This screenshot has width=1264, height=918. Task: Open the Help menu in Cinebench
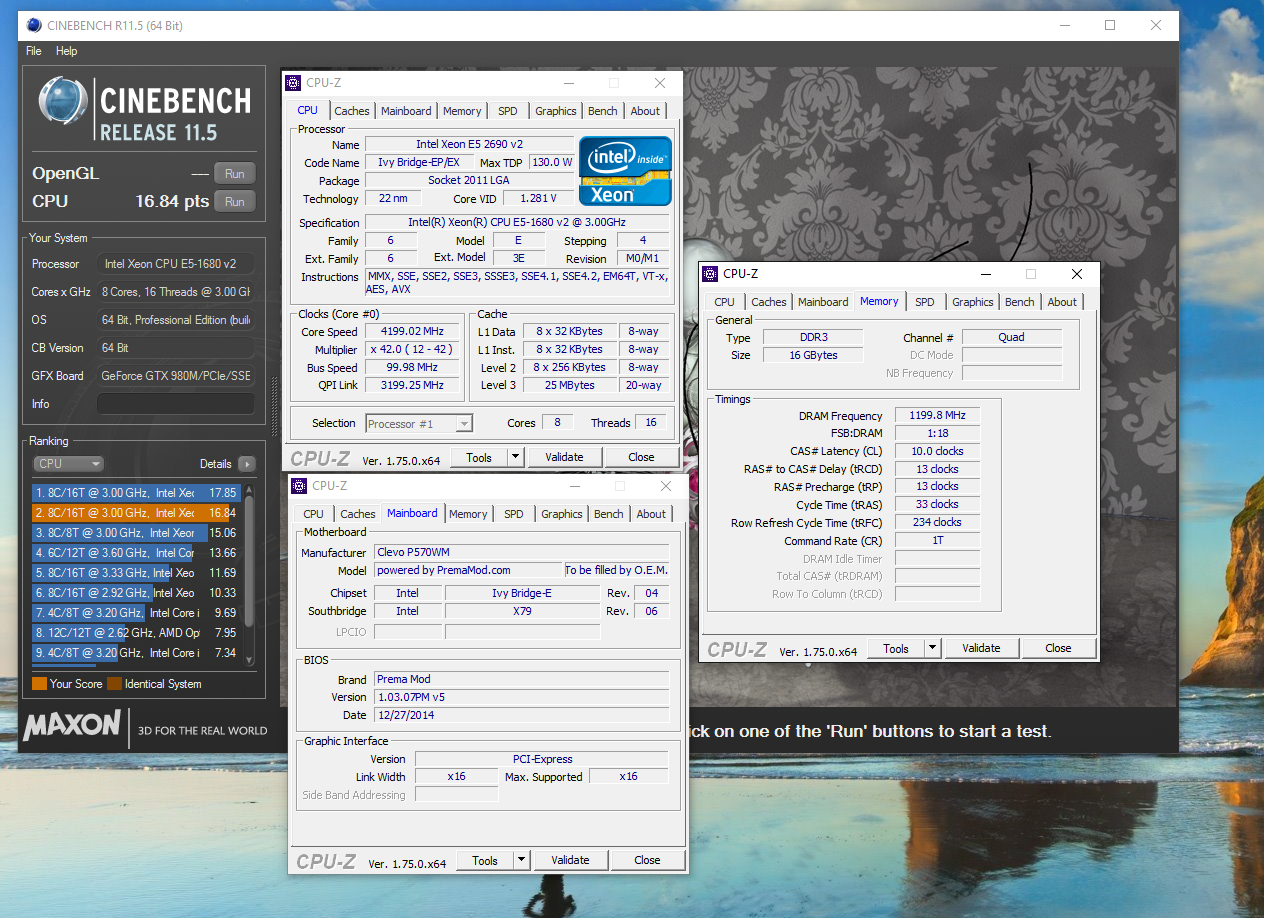point(66,51)
